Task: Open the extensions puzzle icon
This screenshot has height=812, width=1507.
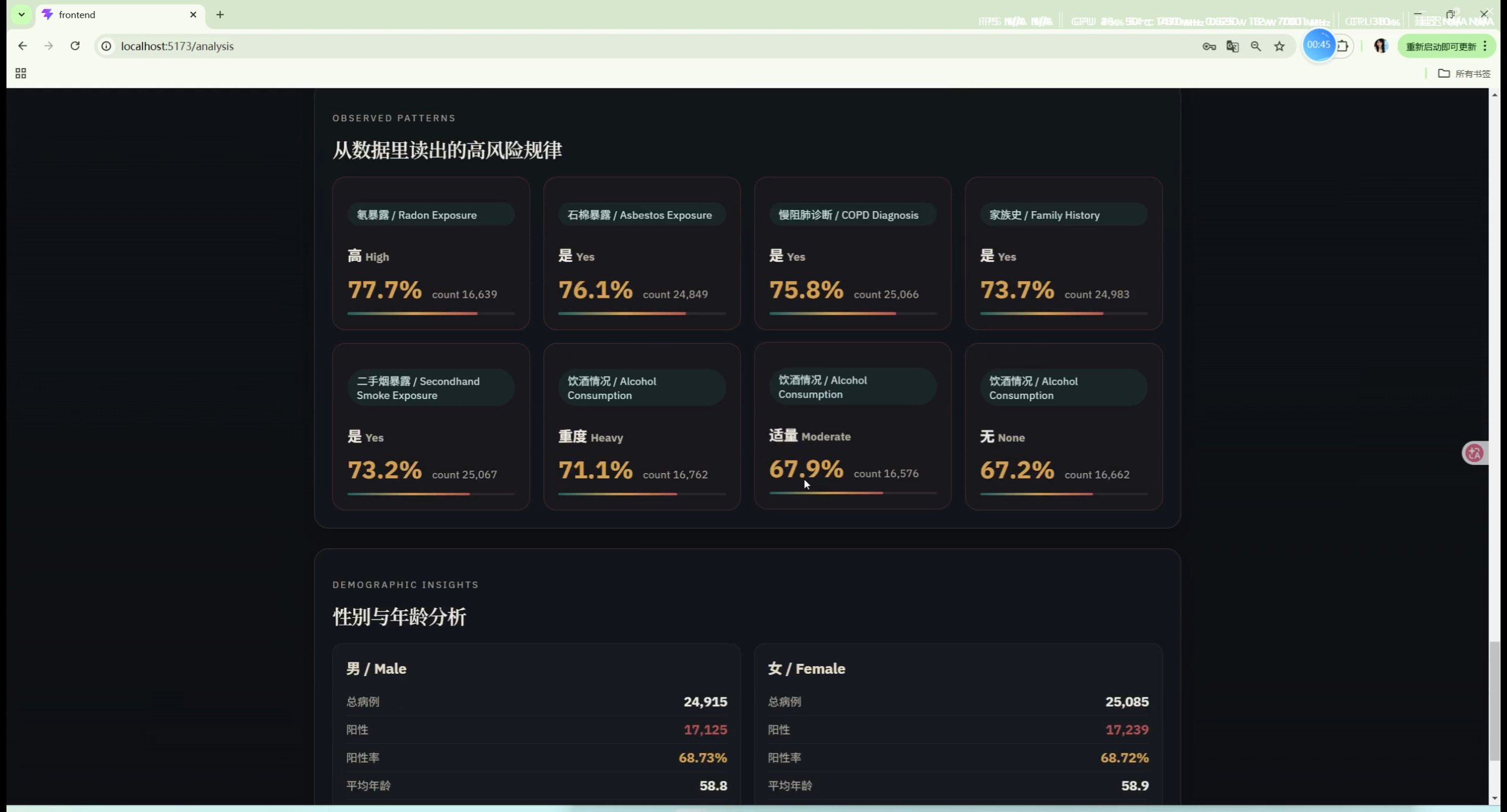Action: click(x=1343, y=46)
